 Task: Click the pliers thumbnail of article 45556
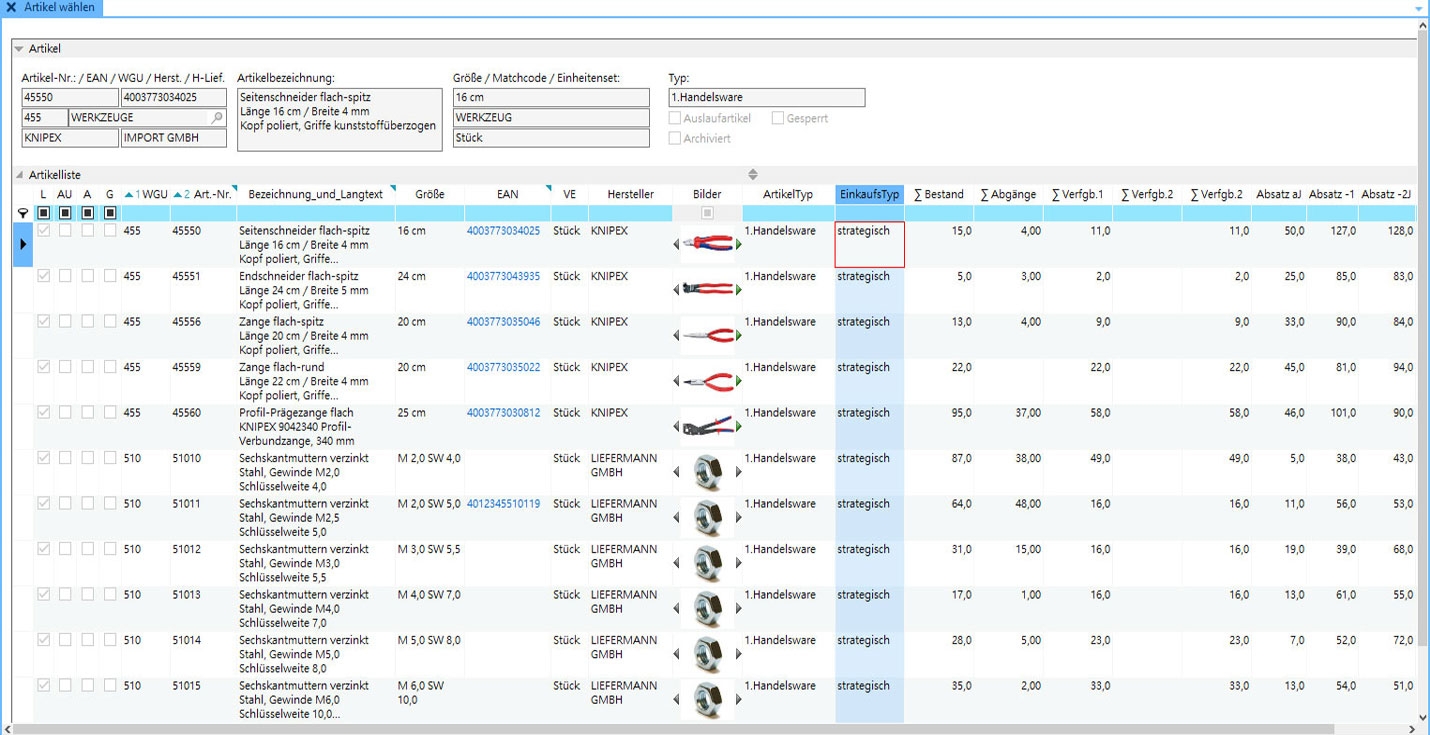click(x=708, y=336)
